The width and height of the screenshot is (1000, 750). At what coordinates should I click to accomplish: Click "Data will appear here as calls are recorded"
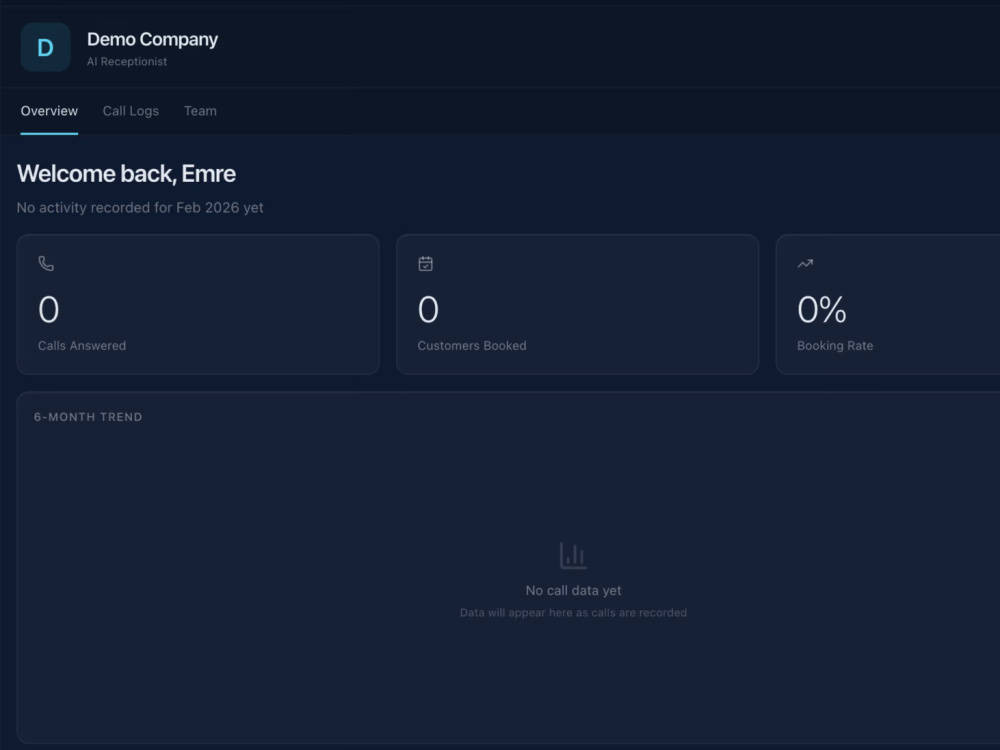pos(573,613)
